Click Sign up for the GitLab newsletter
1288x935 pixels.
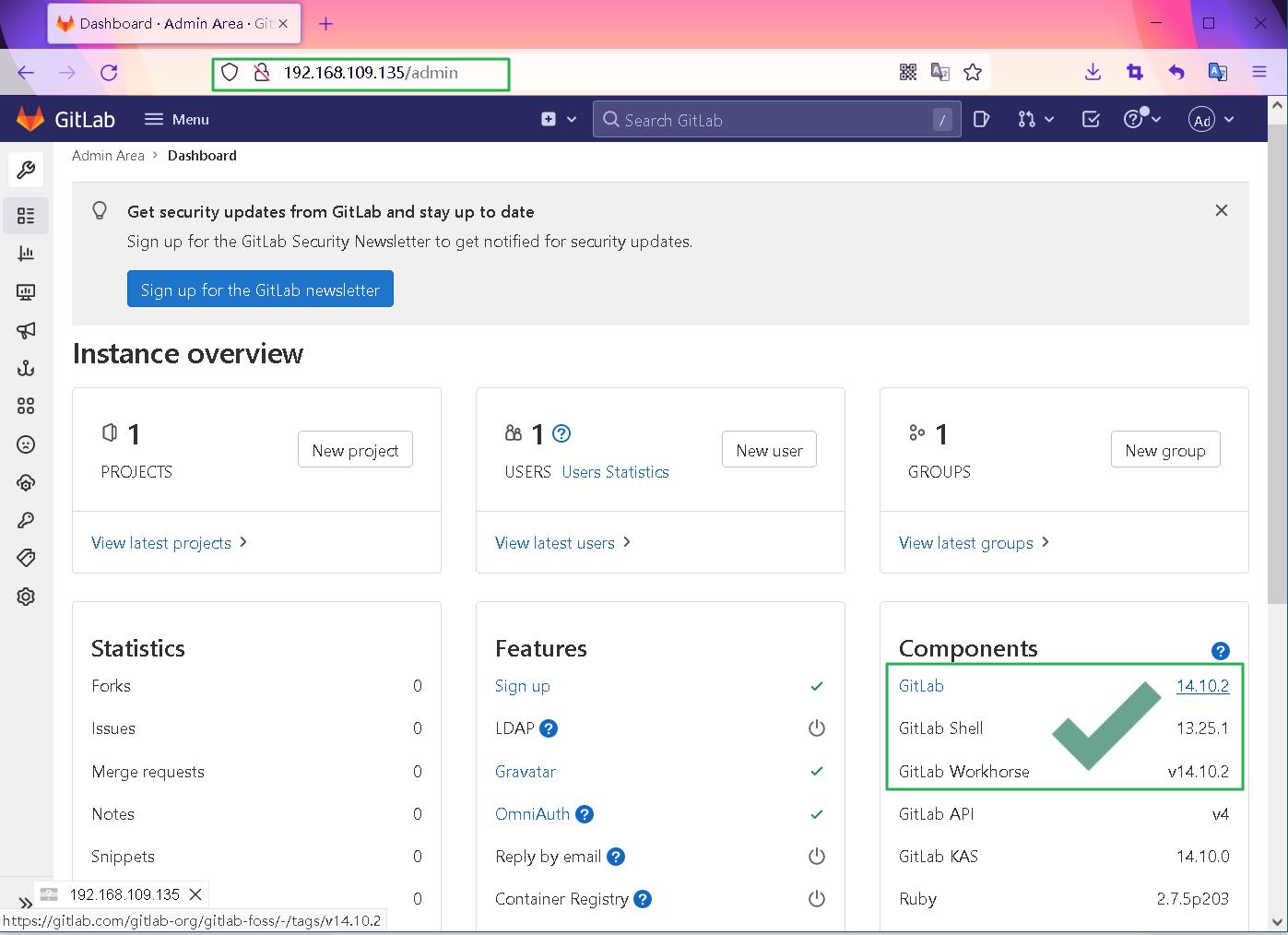coord(260,289)
